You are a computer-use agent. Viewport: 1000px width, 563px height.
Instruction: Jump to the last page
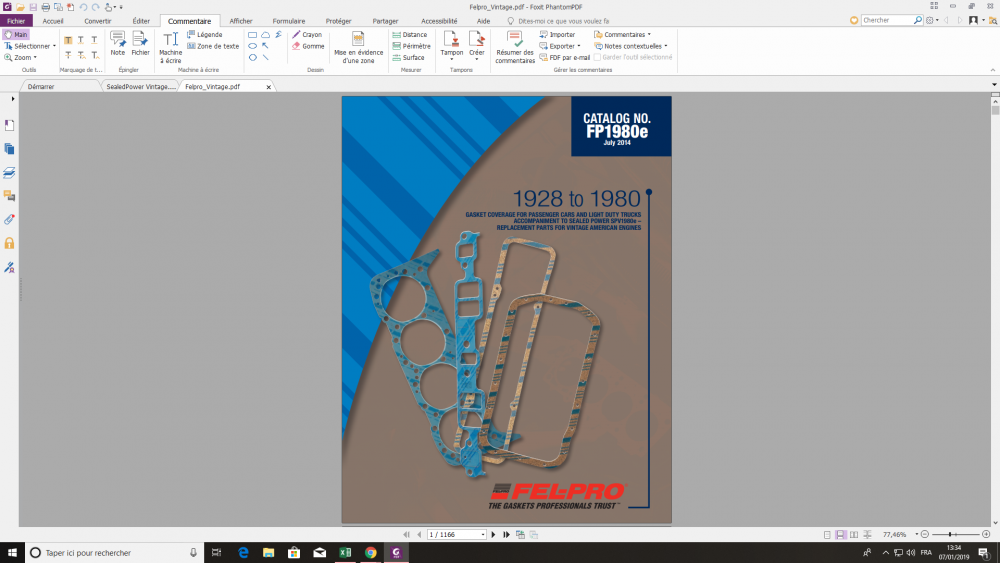(506, 534)
